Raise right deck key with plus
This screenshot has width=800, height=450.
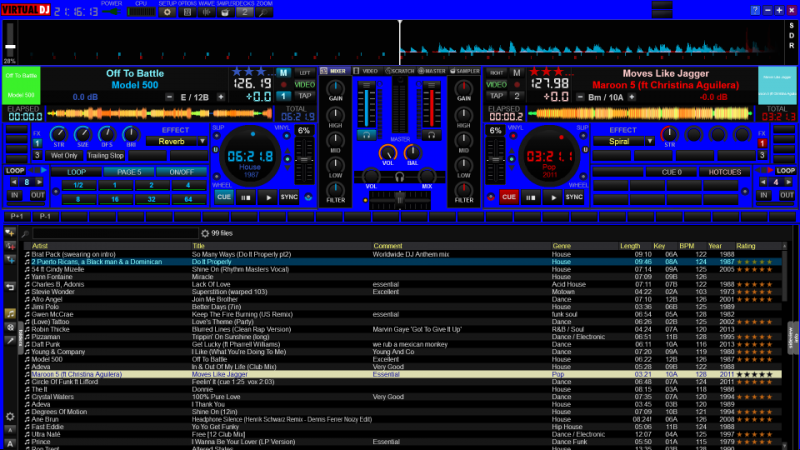[x=632, y=97]
